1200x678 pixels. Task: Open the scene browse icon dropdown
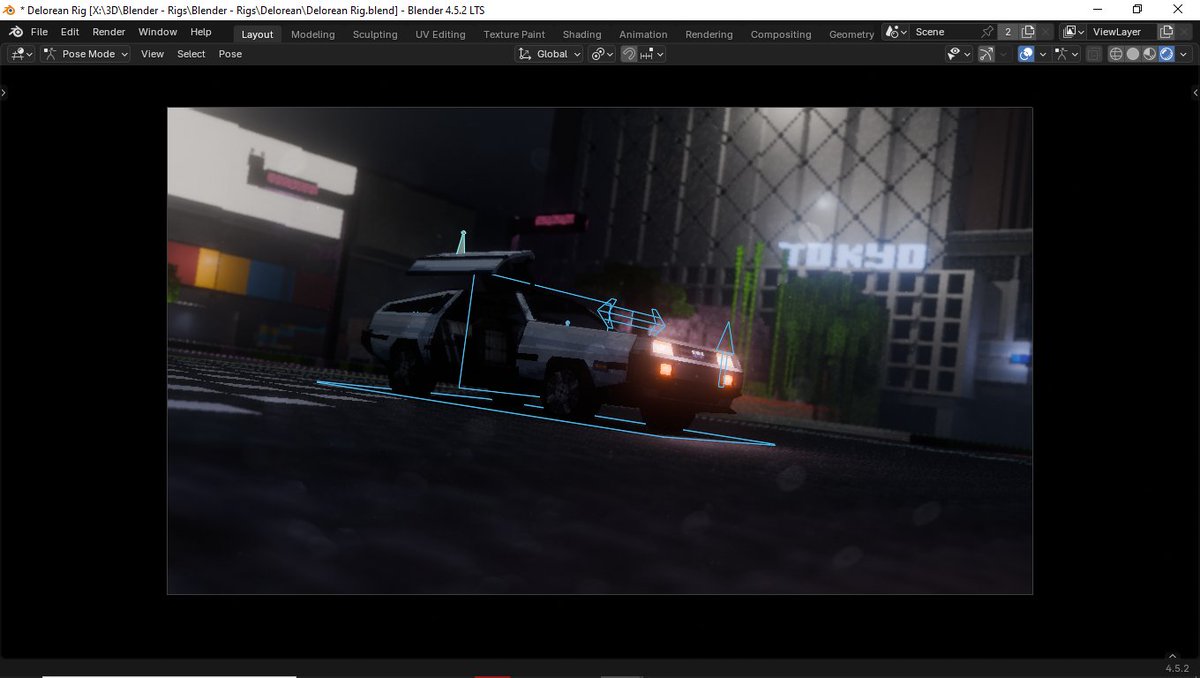coord(897,32)
